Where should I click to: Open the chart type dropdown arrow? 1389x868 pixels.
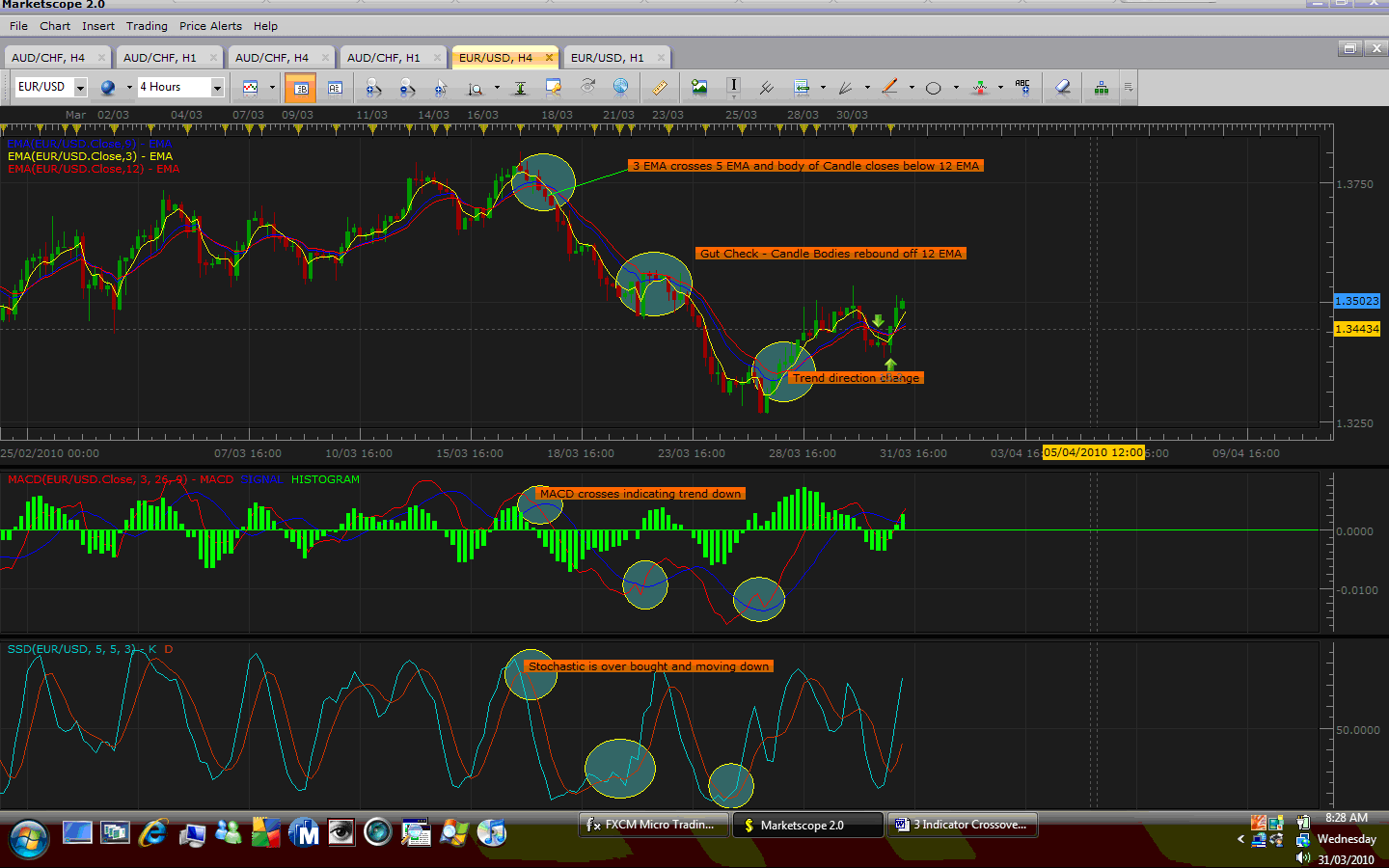click(272, 88)
